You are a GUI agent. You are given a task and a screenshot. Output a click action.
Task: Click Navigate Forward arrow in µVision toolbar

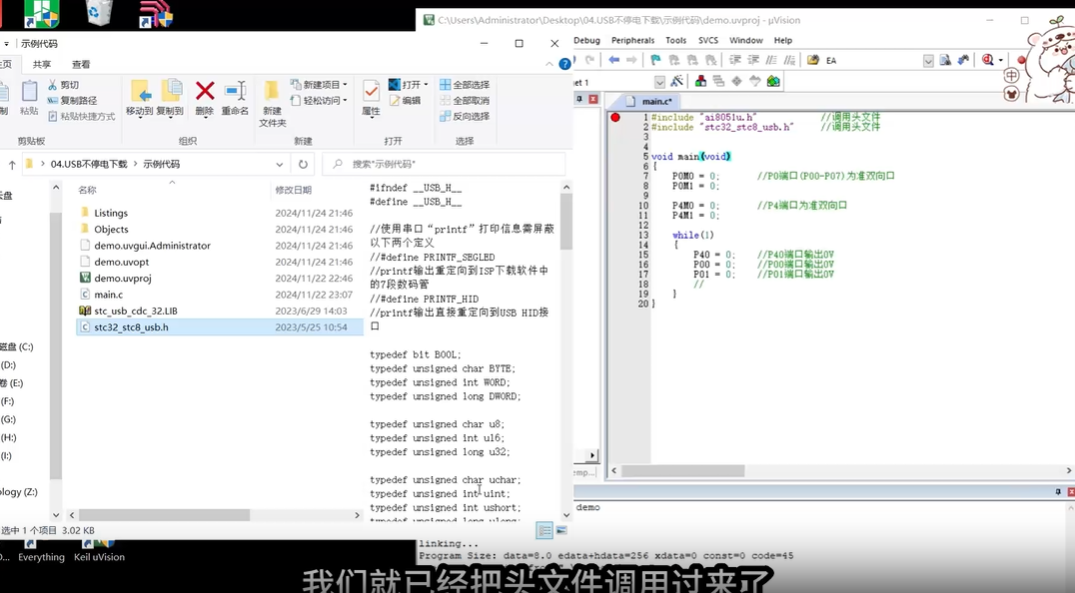[x=631, y=60]
